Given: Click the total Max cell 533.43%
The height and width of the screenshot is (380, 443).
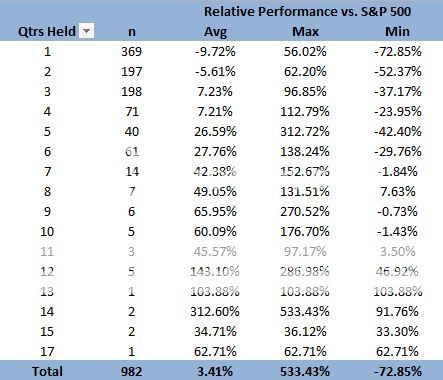Looking at the screenshot, I should click(305, 371).
